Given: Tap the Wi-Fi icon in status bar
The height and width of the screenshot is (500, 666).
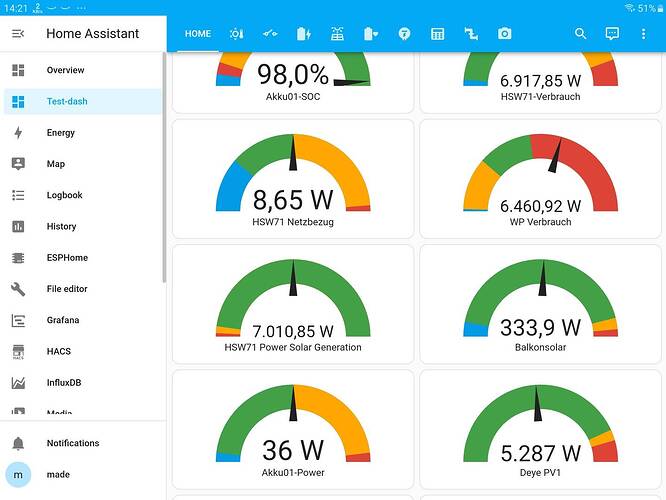Looking at the screenshot, I should point(630,8).
